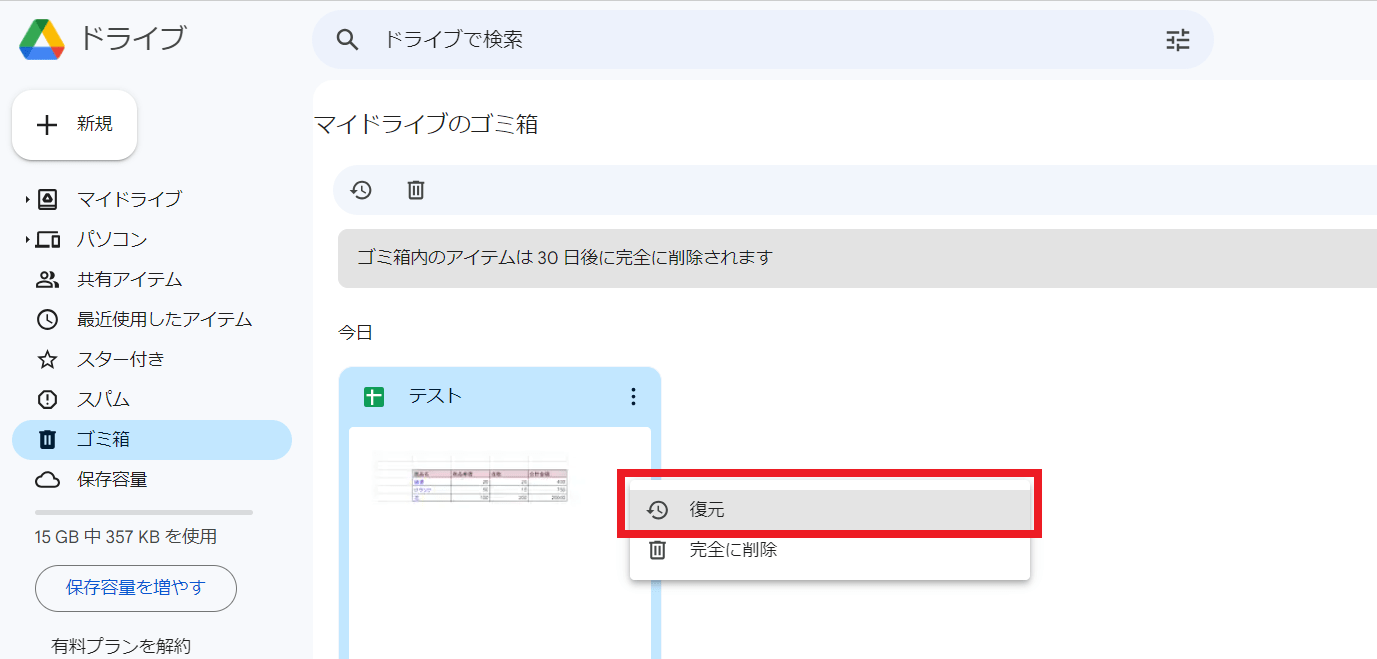The height and width of the screenshot is (659, 1377).
Task: Click the green Sheets icon on テスト
Action: pyautogui.click(x=374, y=397)
